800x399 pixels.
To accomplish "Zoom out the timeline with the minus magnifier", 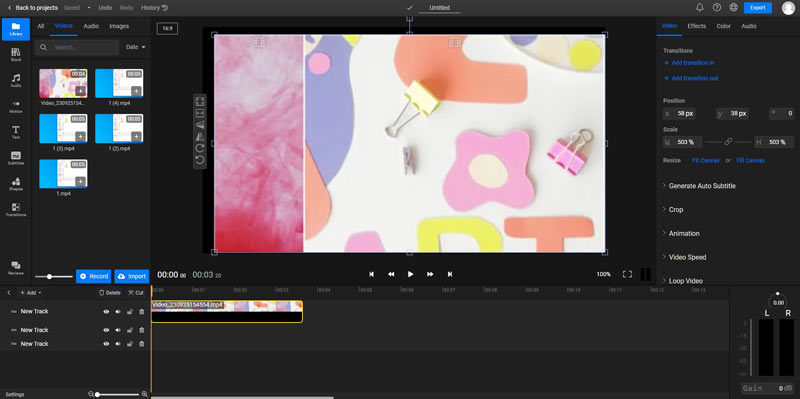I will (x=91, y=394).
